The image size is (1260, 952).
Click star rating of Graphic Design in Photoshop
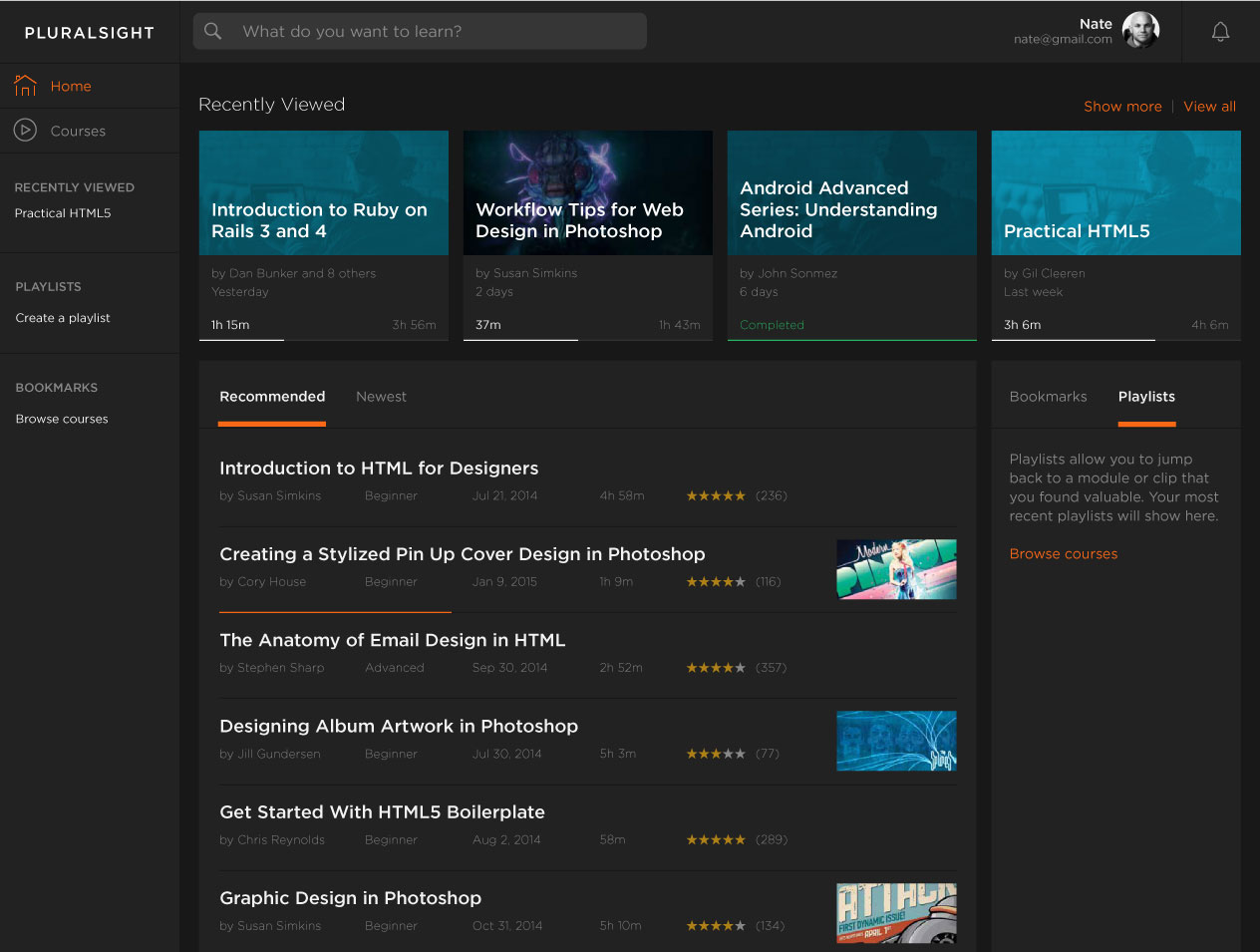point(716,926)
